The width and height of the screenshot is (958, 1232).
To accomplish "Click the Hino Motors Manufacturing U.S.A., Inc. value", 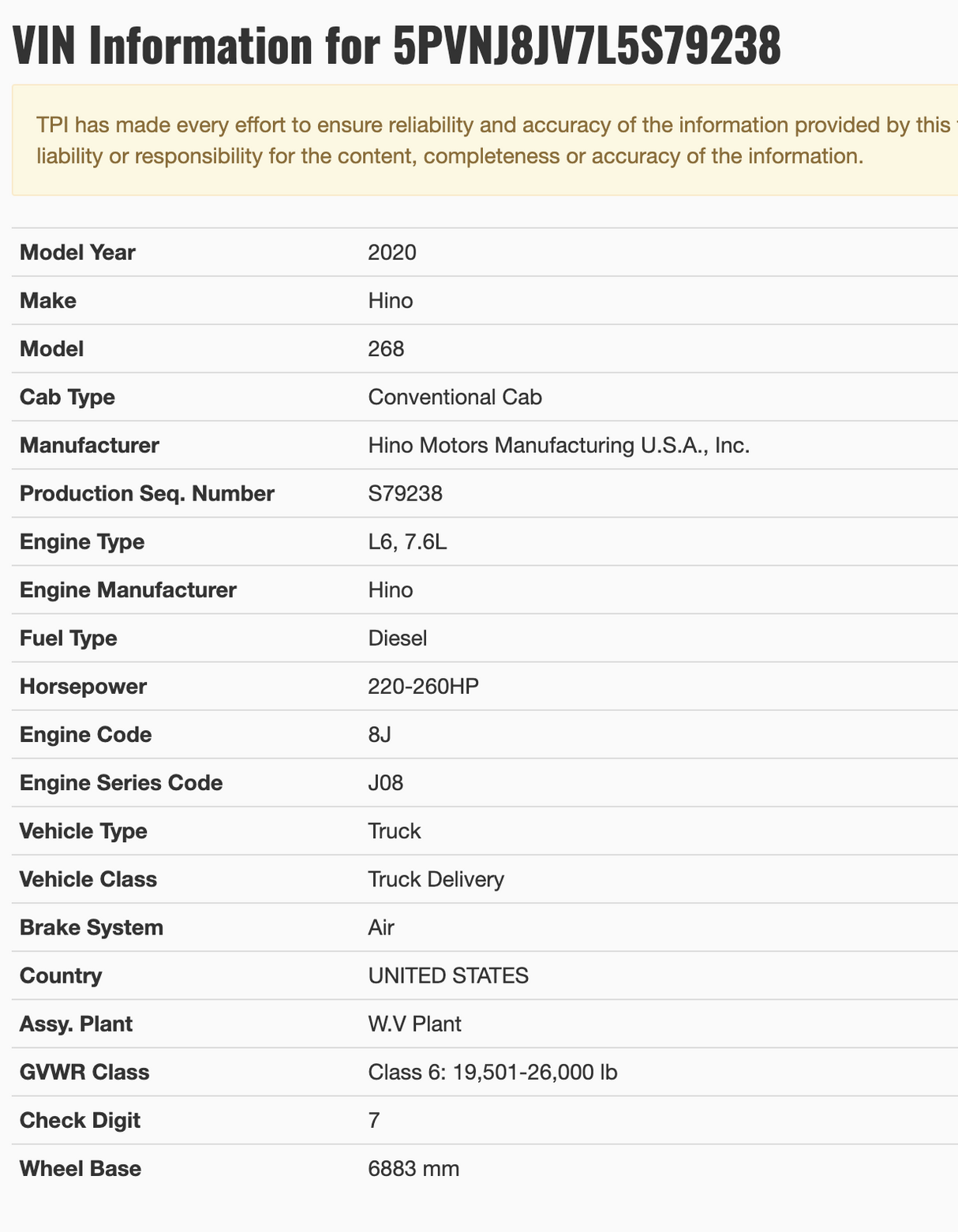I will (x=559, y=446).
